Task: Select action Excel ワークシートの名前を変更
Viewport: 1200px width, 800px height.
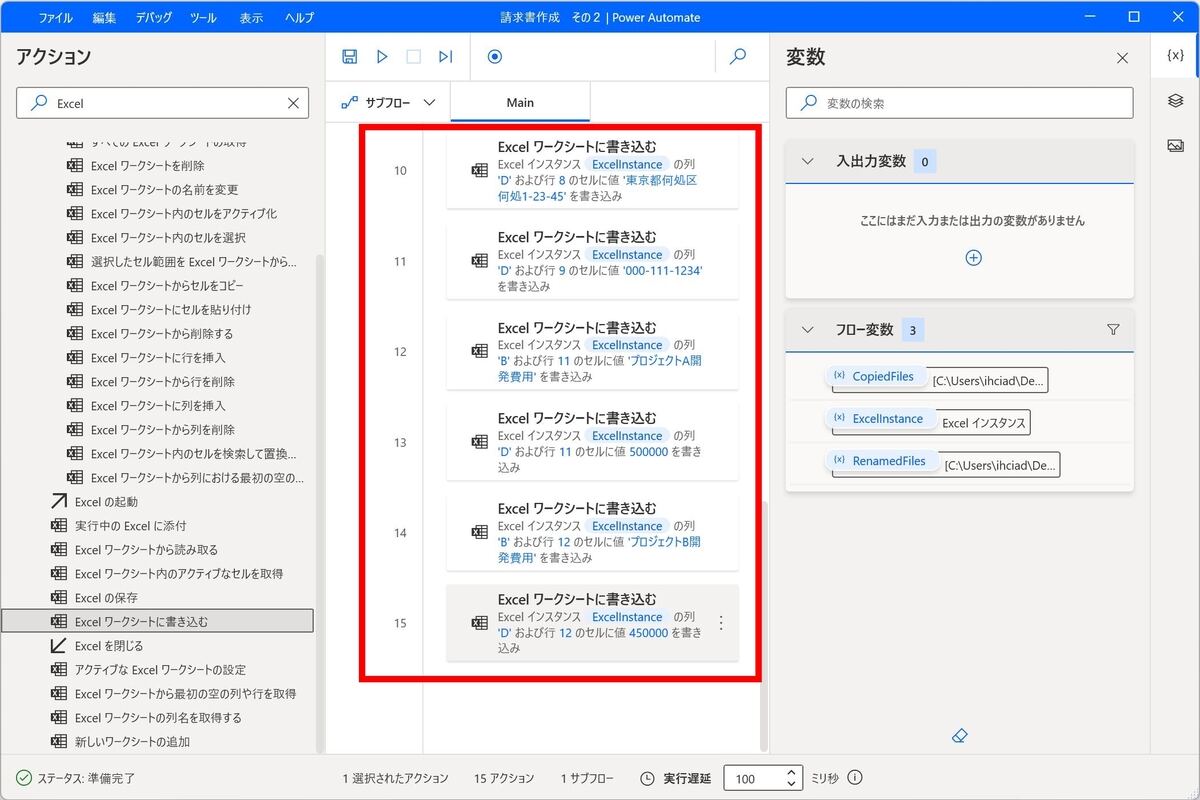Action: 165,190
